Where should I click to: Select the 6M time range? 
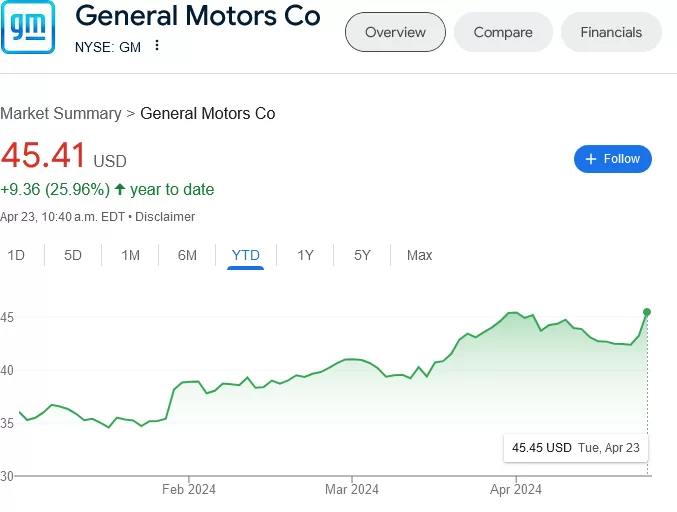pyautogui.click(x=187, y=255)
